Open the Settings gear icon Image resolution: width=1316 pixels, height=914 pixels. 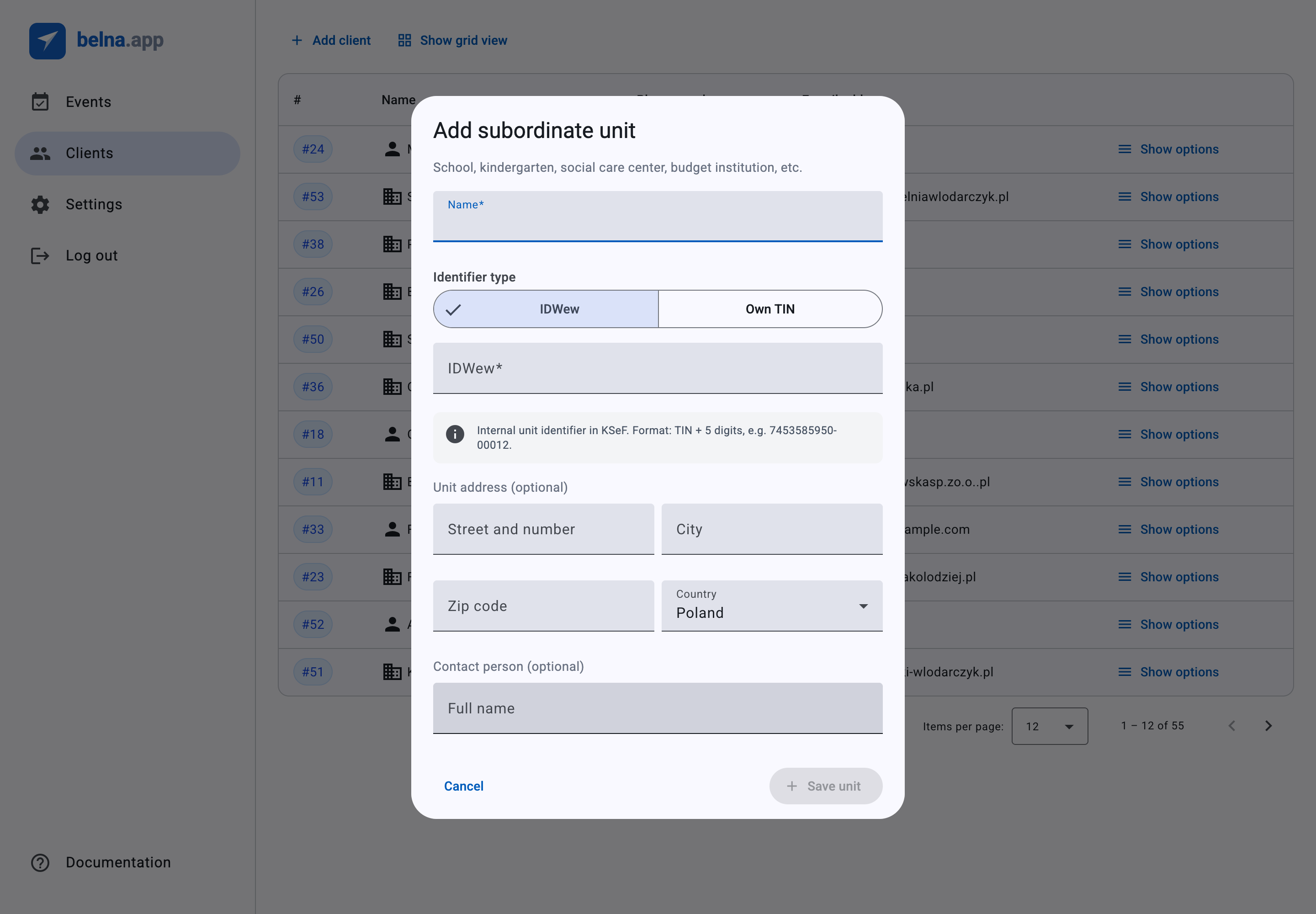[40, 204]
